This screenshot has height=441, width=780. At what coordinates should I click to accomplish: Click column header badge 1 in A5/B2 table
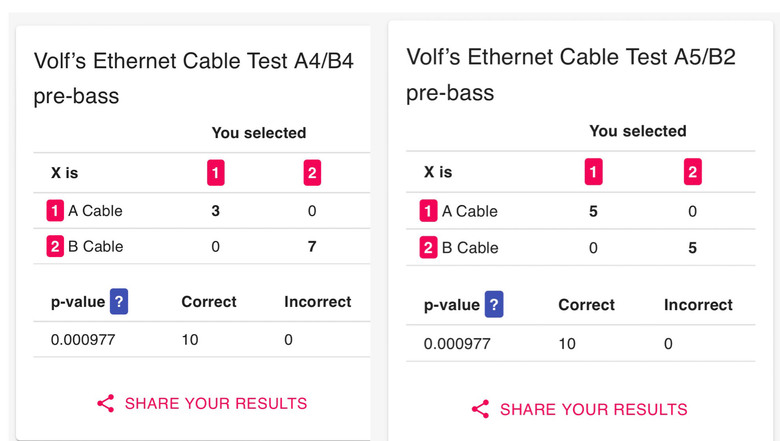[x=593, y=172]
